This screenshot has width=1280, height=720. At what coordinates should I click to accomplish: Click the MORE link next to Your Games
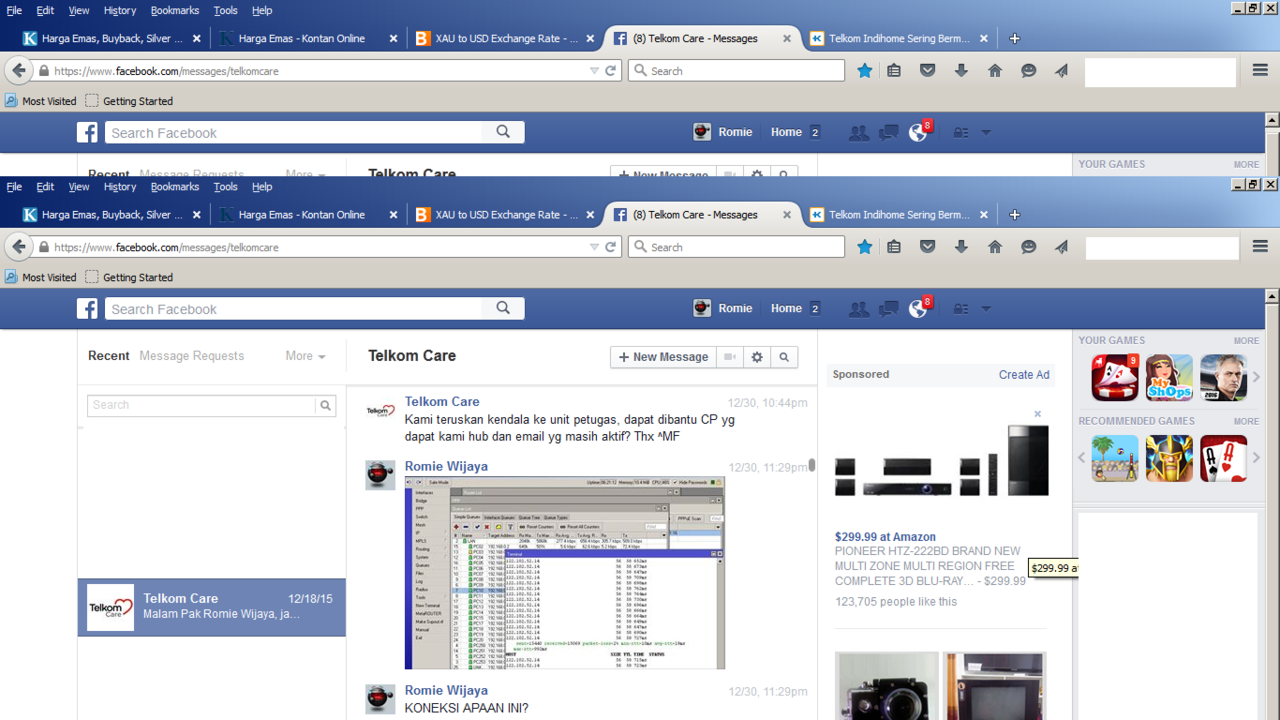(x=1246, y=341)
